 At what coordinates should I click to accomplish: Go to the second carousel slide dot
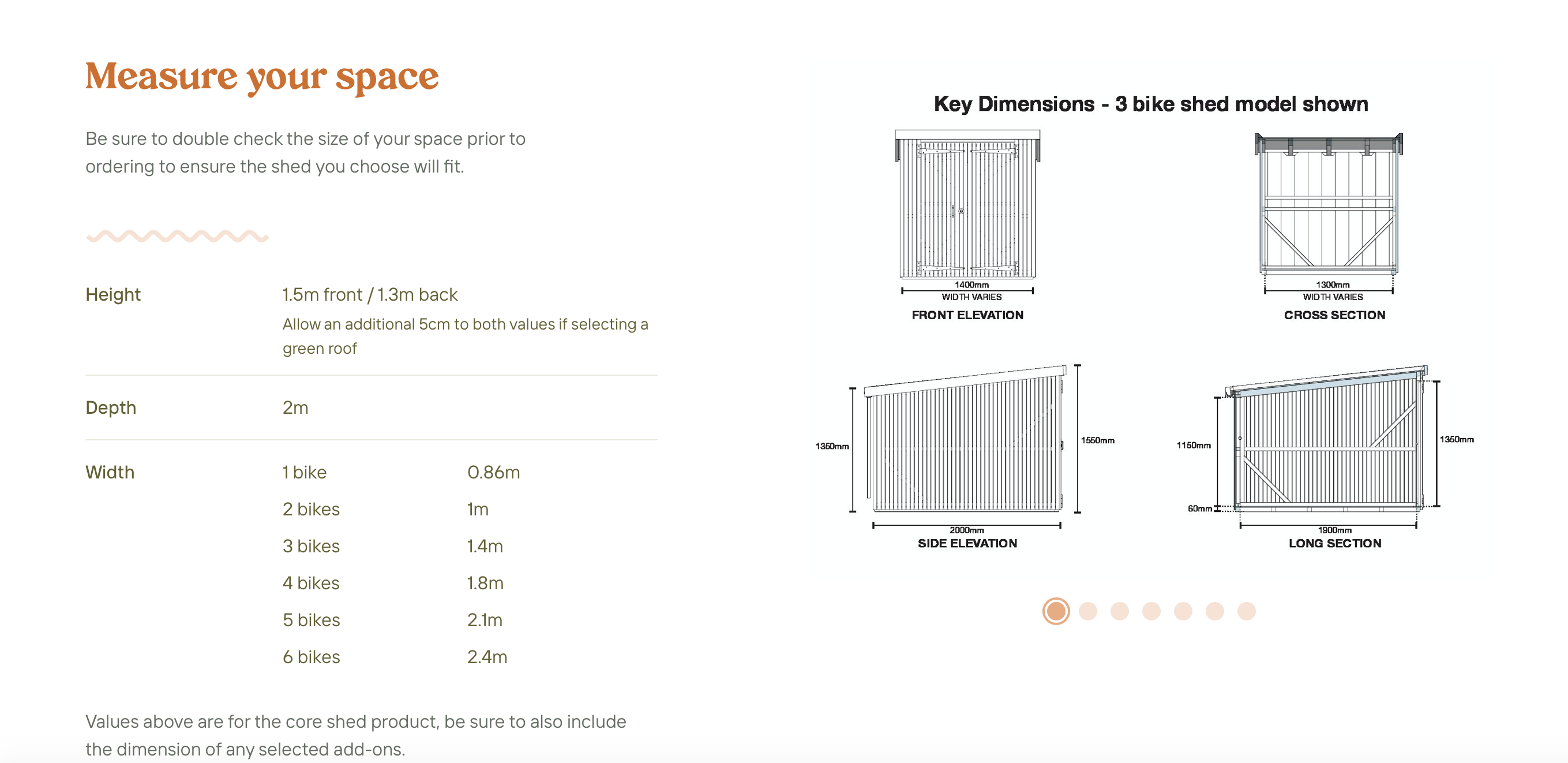tap(1088, 611)
